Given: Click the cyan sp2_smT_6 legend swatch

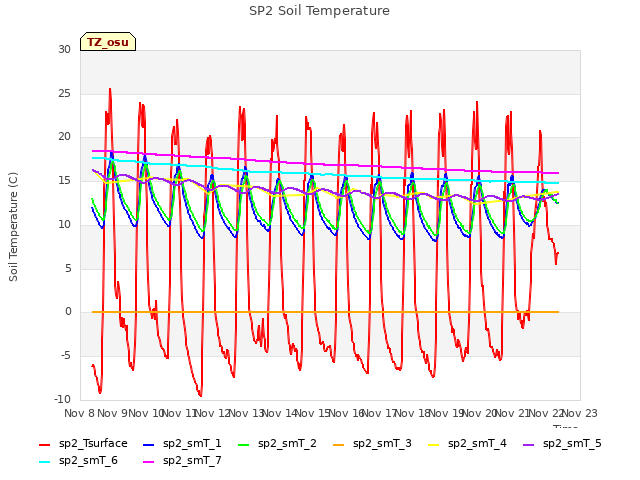Looking at the screenshot, I should (x=44, y=462).
